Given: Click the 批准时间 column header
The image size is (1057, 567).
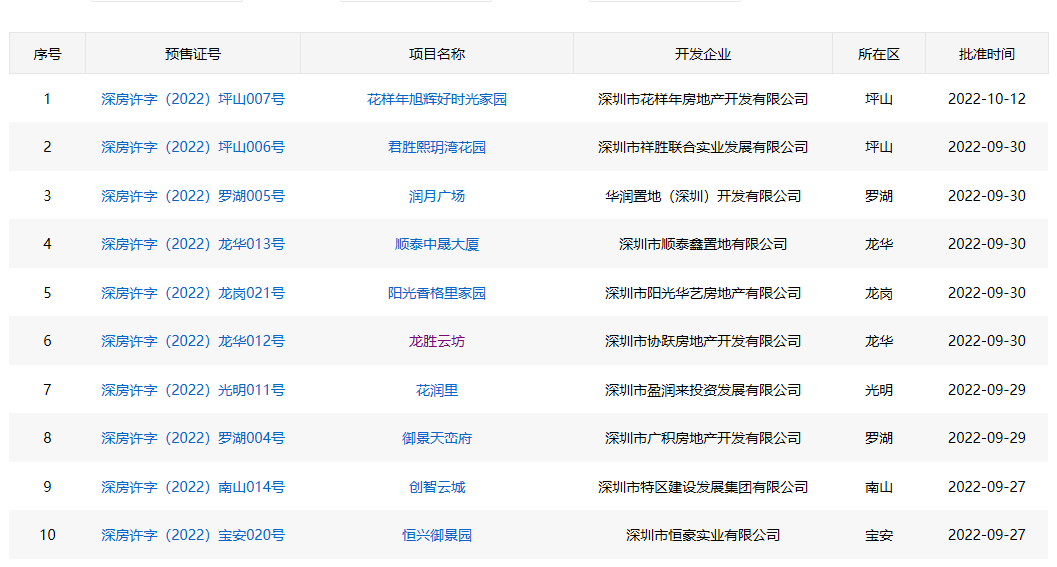Looking at the screenshot, I should 987,54.
